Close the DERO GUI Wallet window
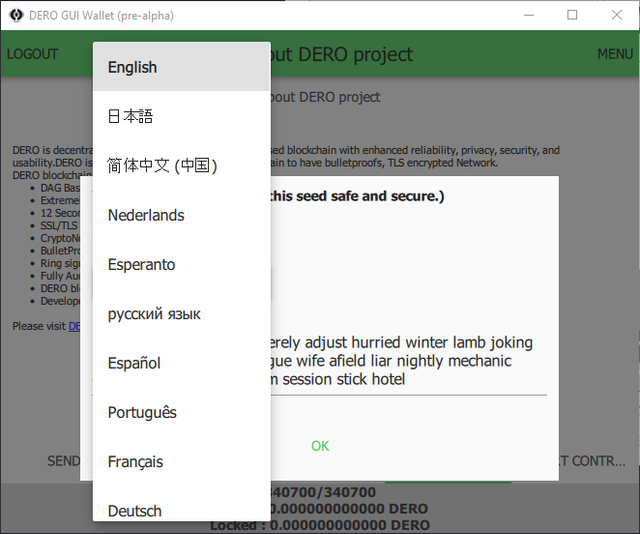This screenshot has height=534, width=640. 617,15
